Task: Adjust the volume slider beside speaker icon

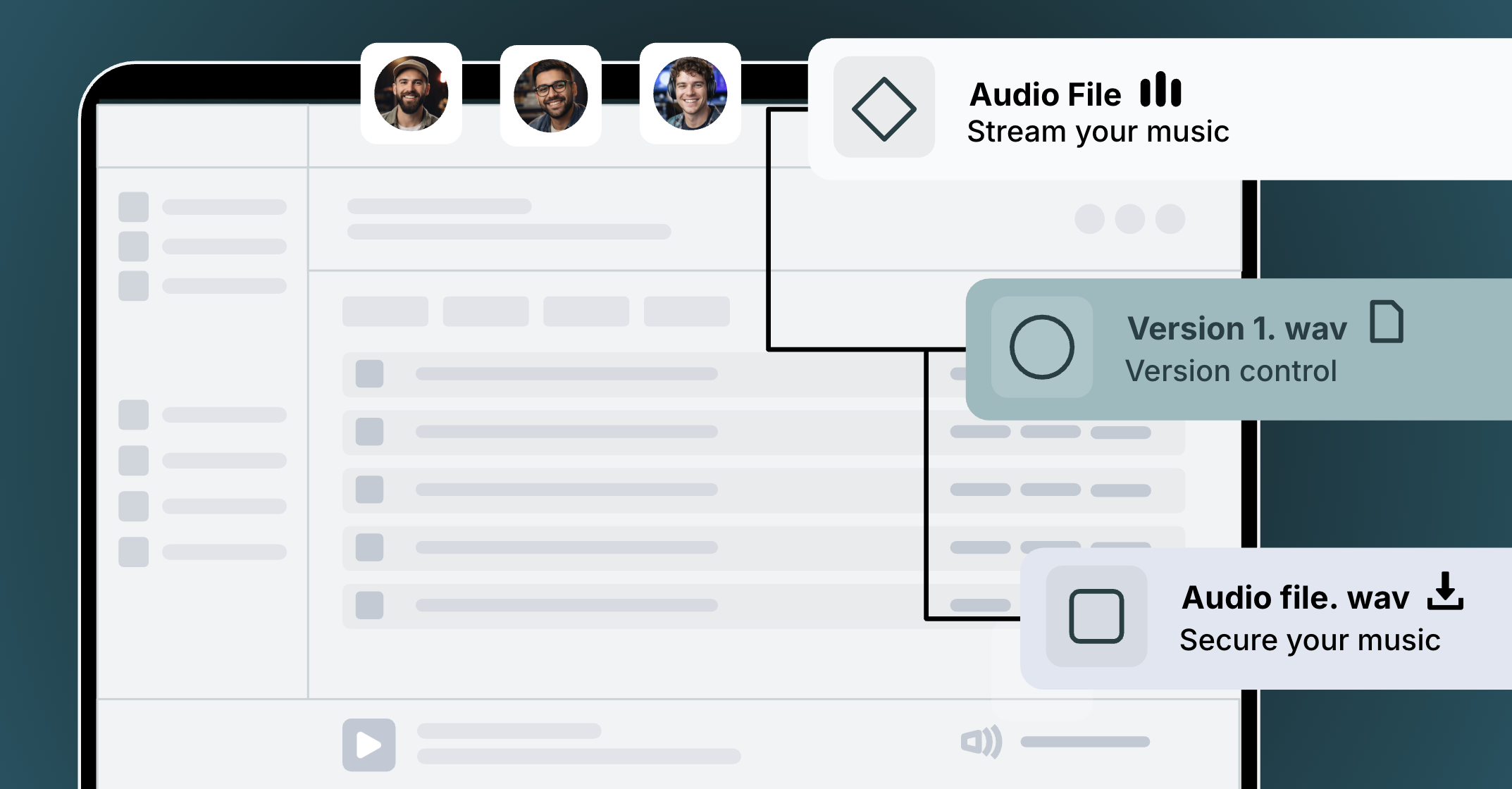Action: [1084, 742]
